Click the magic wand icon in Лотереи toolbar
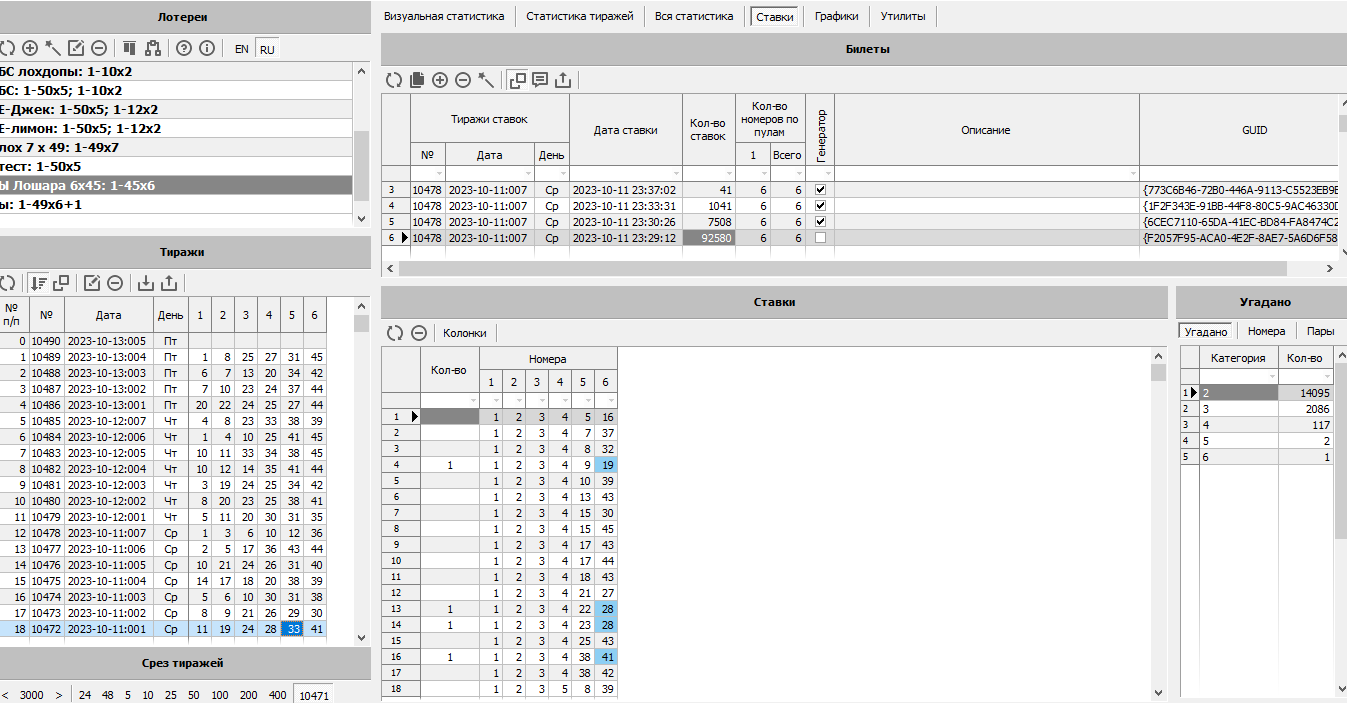 (x=53, y=48)
